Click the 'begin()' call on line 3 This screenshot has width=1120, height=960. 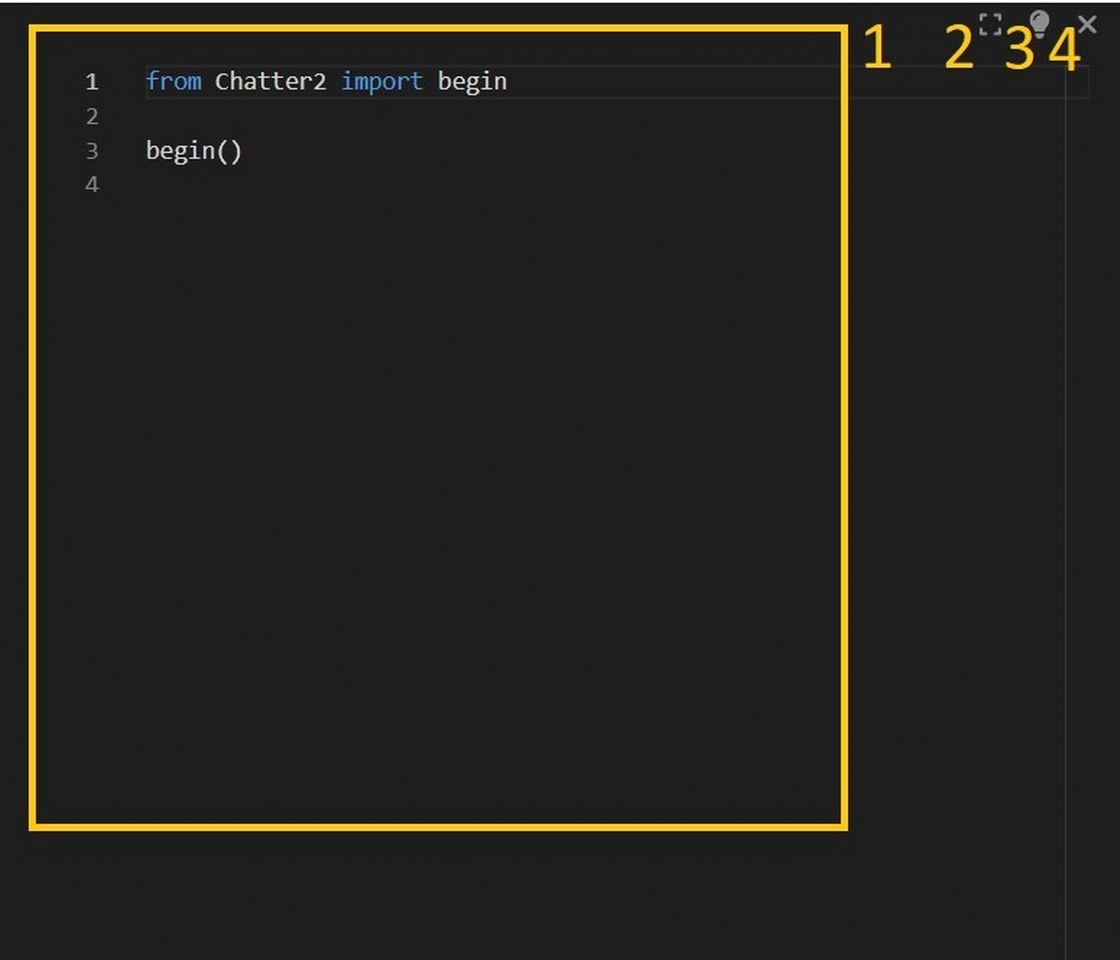pos(194,151)
